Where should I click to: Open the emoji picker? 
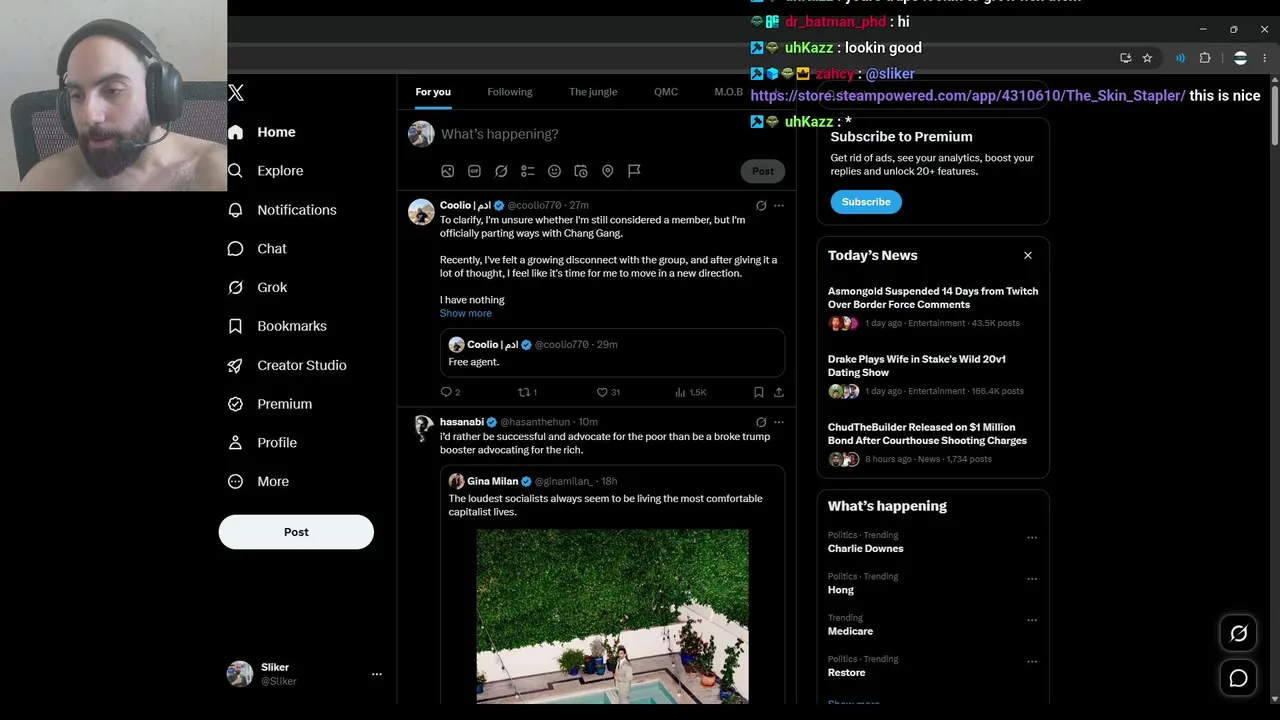[554, 171]
